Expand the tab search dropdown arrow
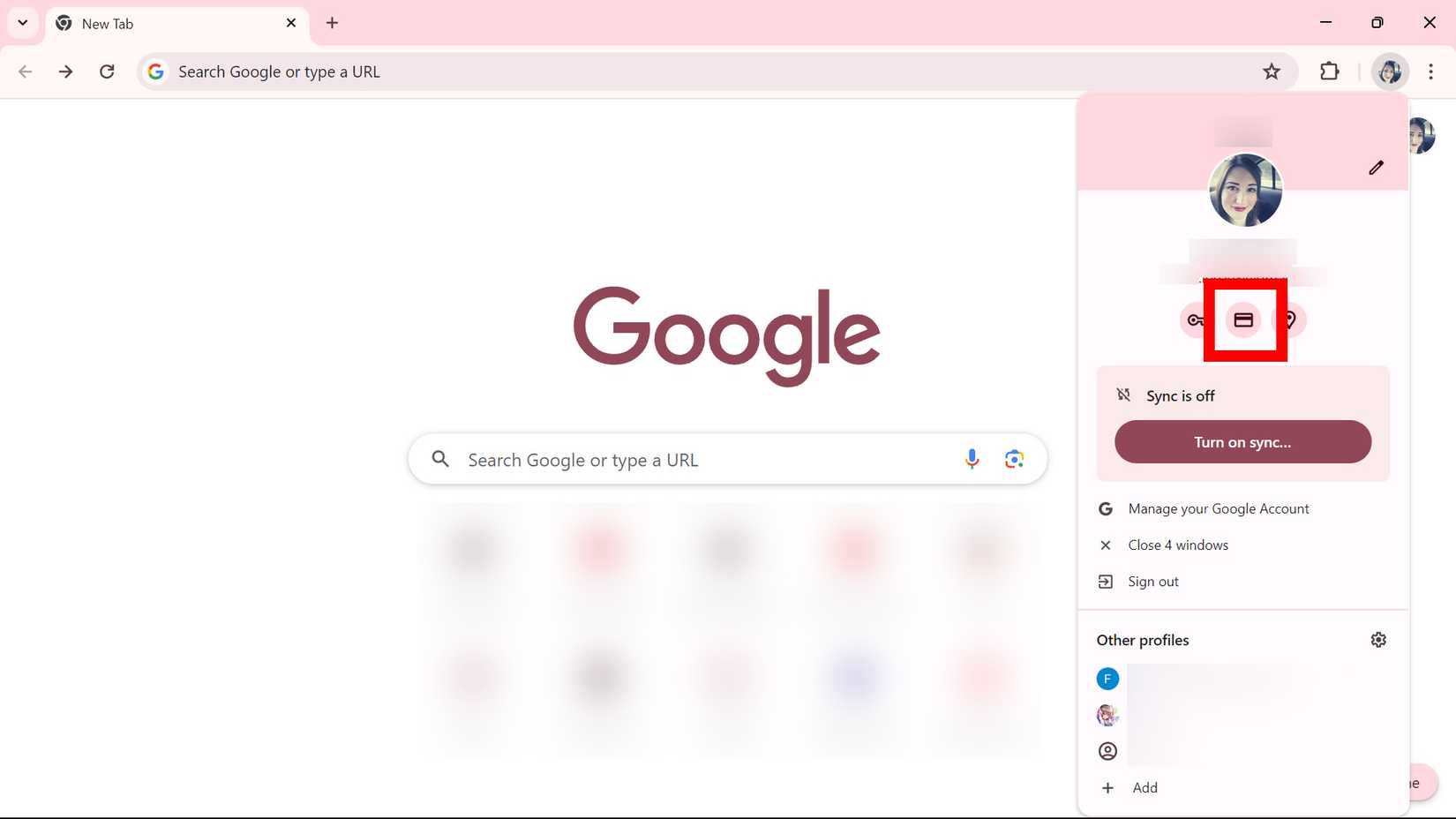 (x=23, y=23)
